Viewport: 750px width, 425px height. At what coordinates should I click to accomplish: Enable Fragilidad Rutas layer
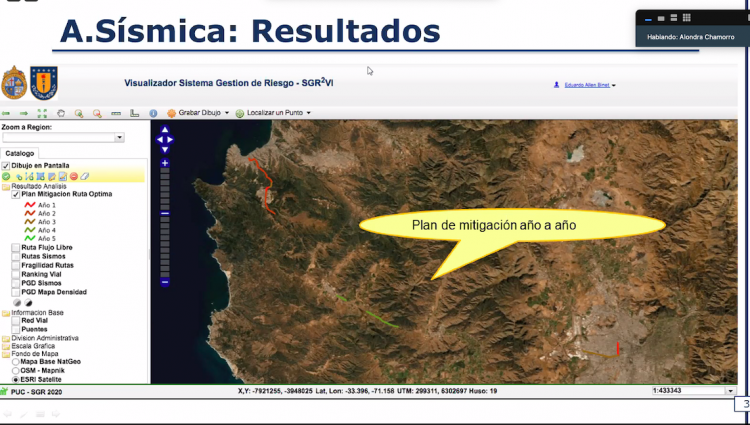(x=16, y=265)
